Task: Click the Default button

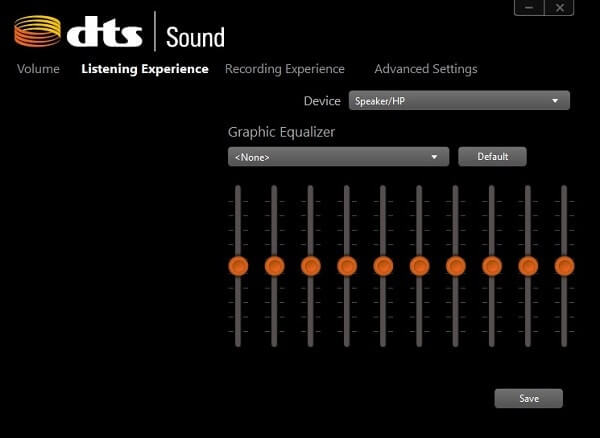Action: tap(492, 157)
